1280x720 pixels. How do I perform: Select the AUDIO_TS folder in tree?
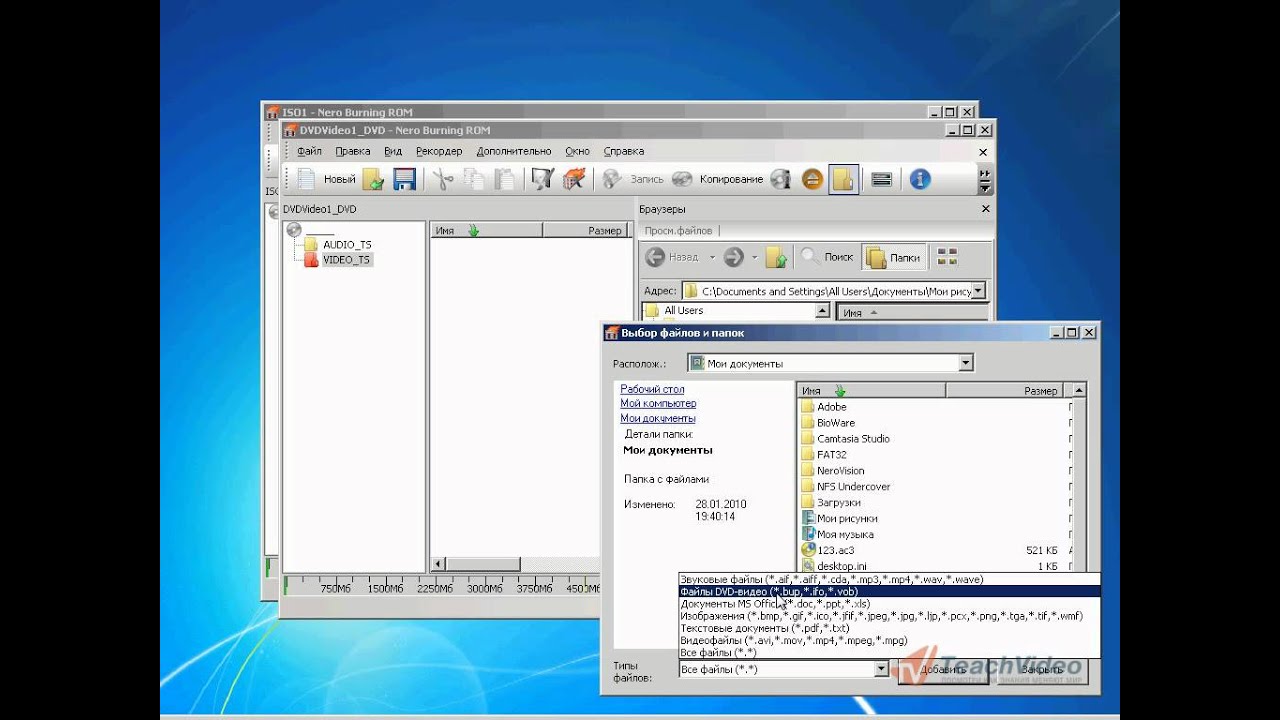(346, 244)
